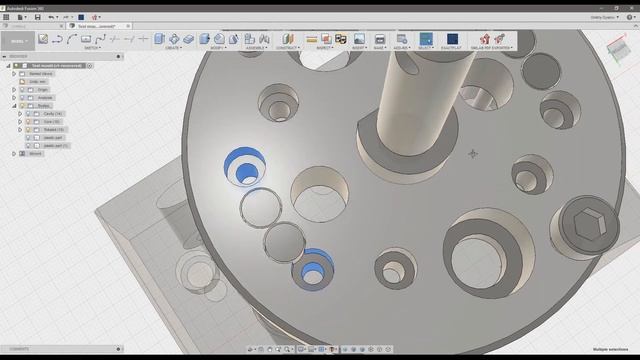The image size is (640, 360).
Task: Toggle visibility bulb for Bodies folder
Action: (x=22, y=106)
